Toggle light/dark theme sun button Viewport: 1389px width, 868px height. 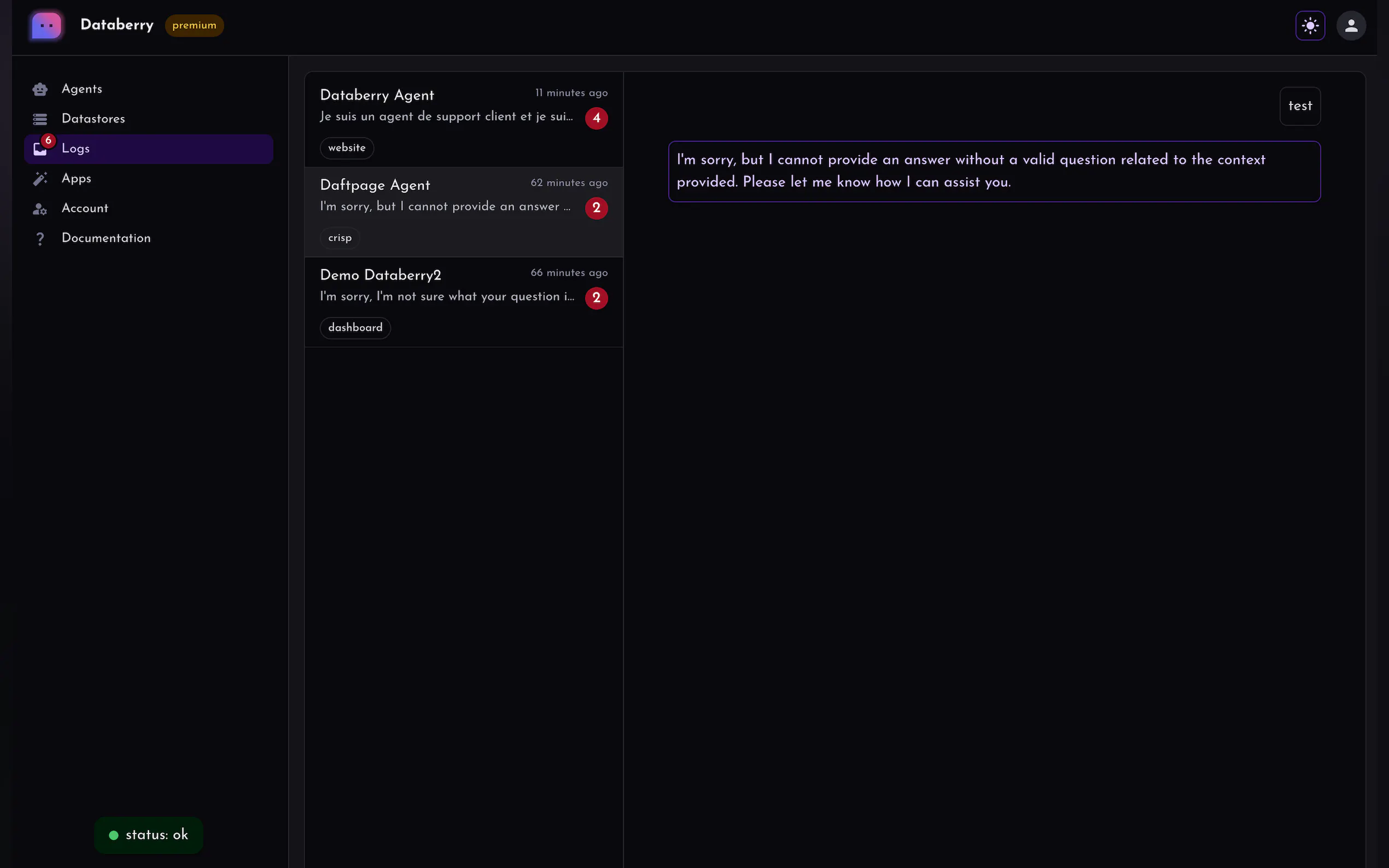point(1310,26)
